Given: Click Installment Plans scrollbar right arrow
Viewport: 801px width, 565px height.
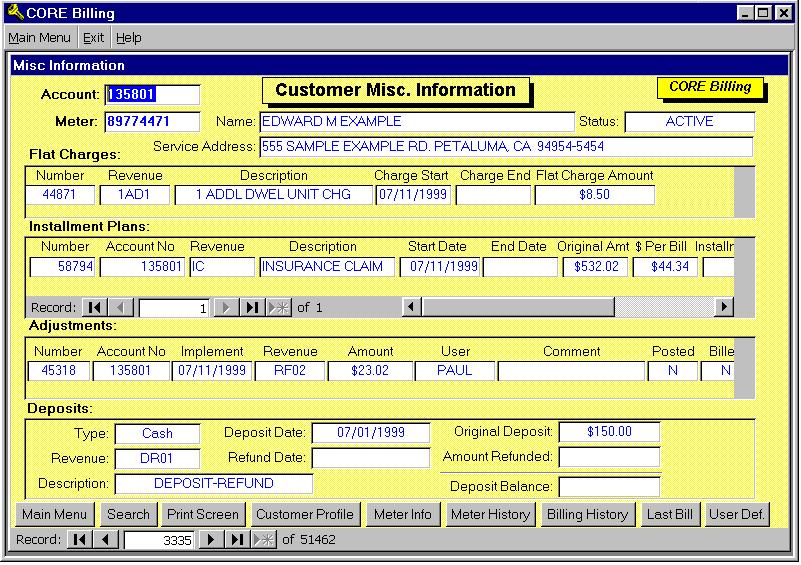Looking at the screenshot, I should [x=724, y=307].
